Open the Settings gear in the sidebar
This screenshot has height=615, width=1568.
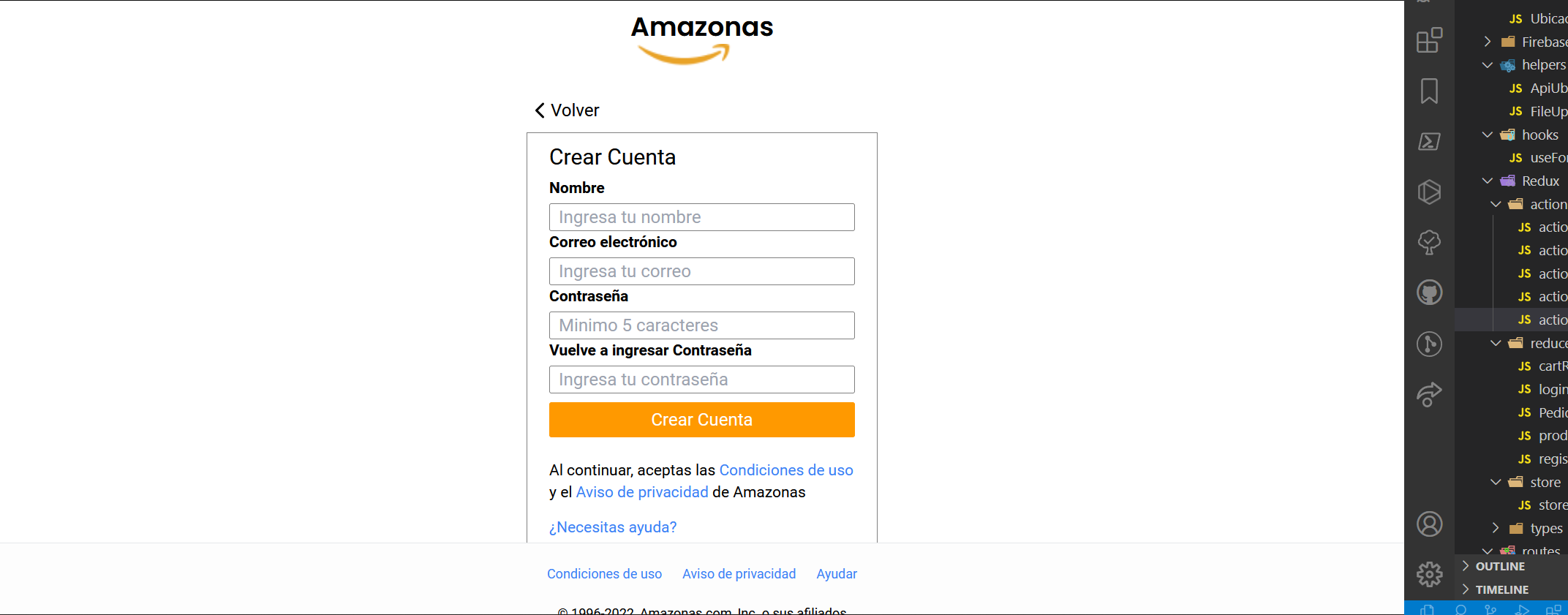click(x=1430, y=574)
